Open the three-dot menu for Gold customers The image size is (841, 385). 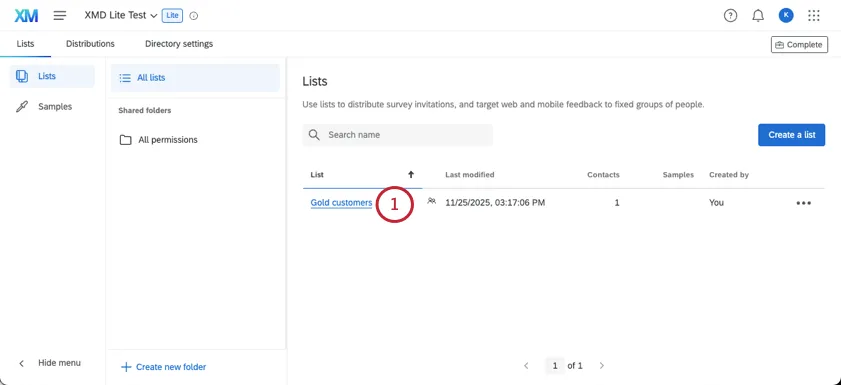[x=803, y=203]
